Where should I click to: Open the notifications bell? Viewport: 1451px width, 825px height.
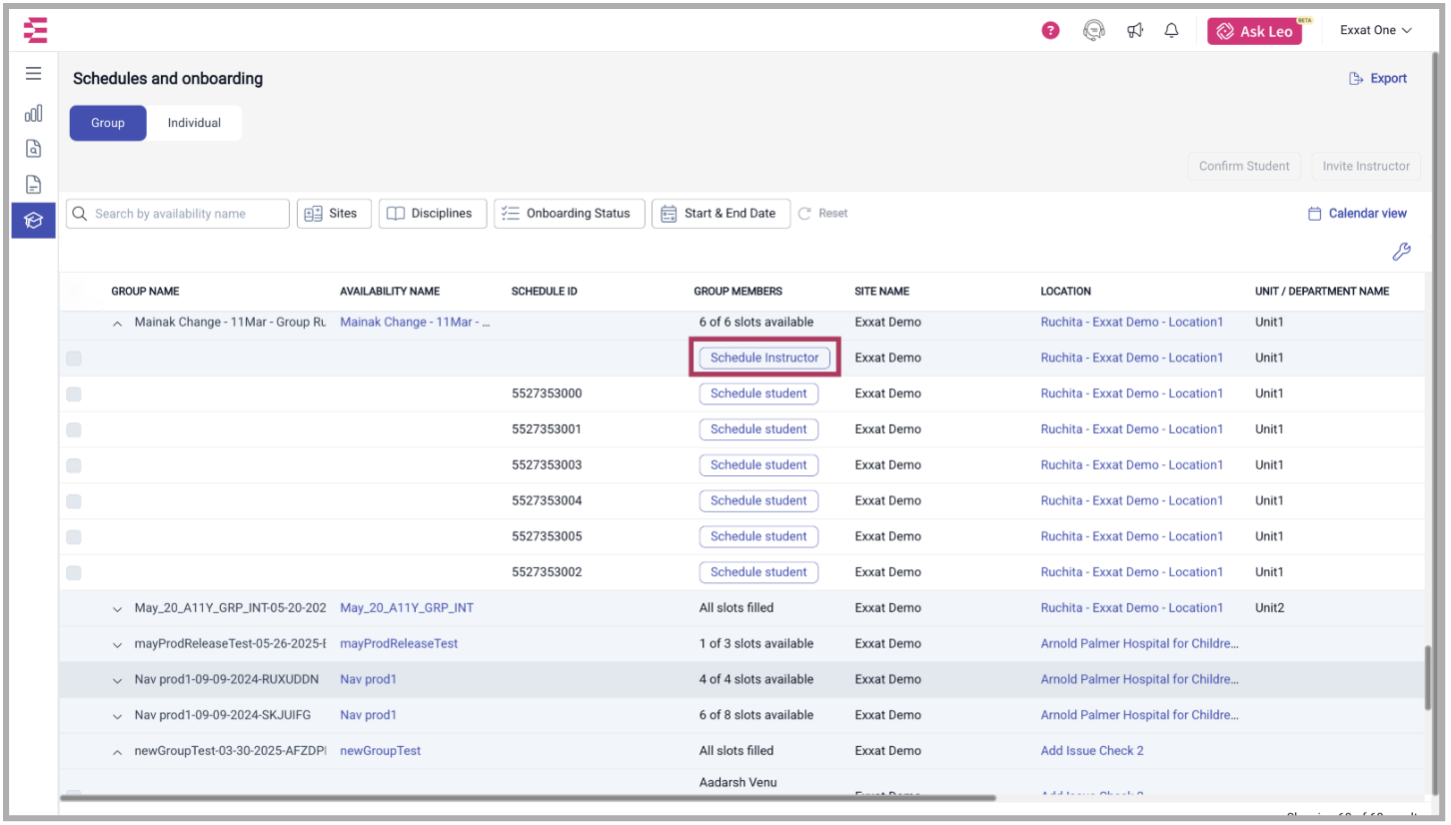(1171, 31)
